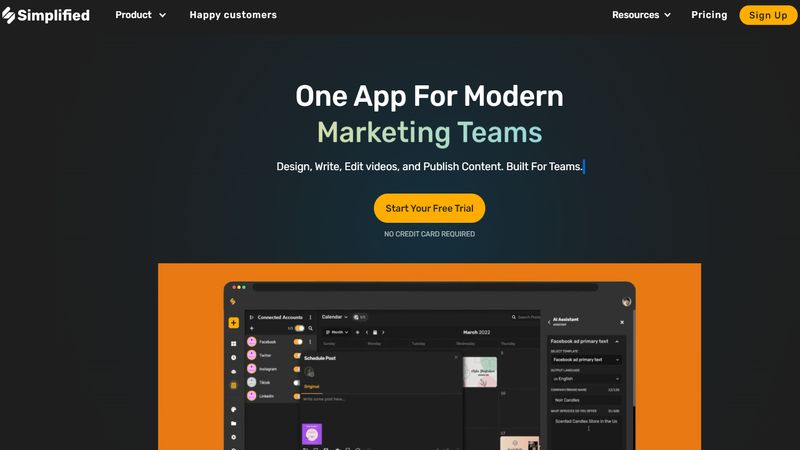Click the Simplified bolt logo inside the app preview
800x450 pixels.
[233, 302]
